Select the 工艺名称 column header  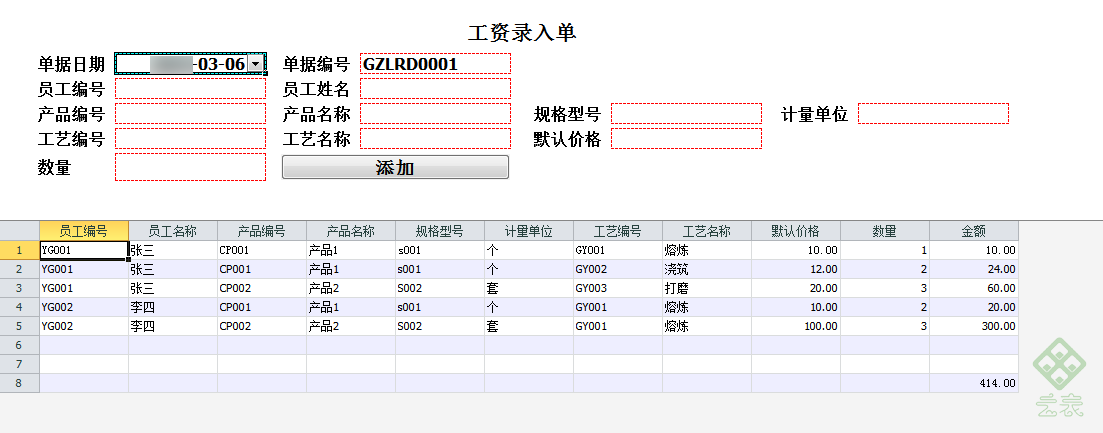click(707, 231)
